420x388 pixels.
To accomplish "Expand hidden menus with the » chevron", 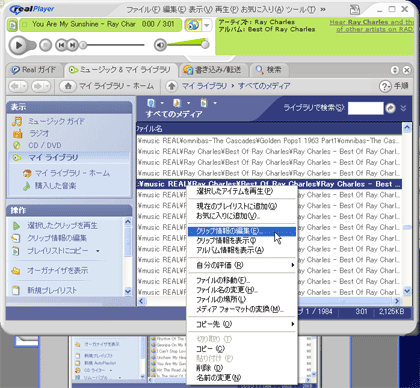I will tap(323, 10).
